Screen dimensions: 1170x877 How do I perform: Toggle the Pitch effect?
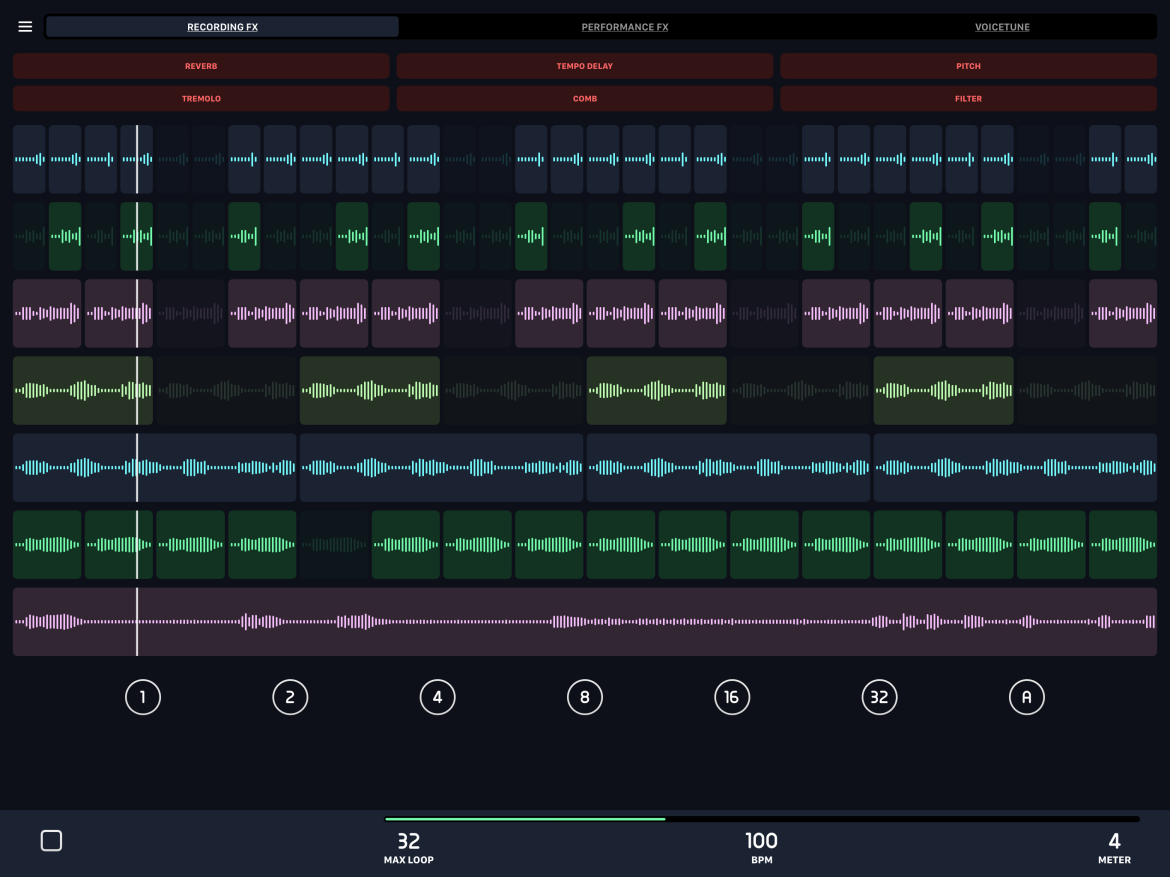969,66
